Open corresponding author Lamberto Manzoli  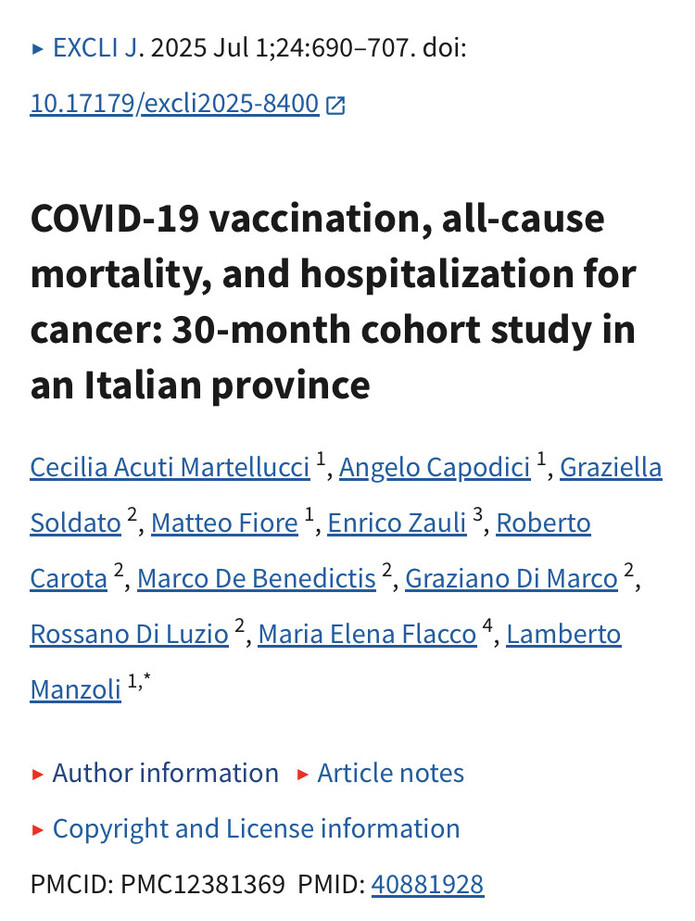tap(75, 690)
